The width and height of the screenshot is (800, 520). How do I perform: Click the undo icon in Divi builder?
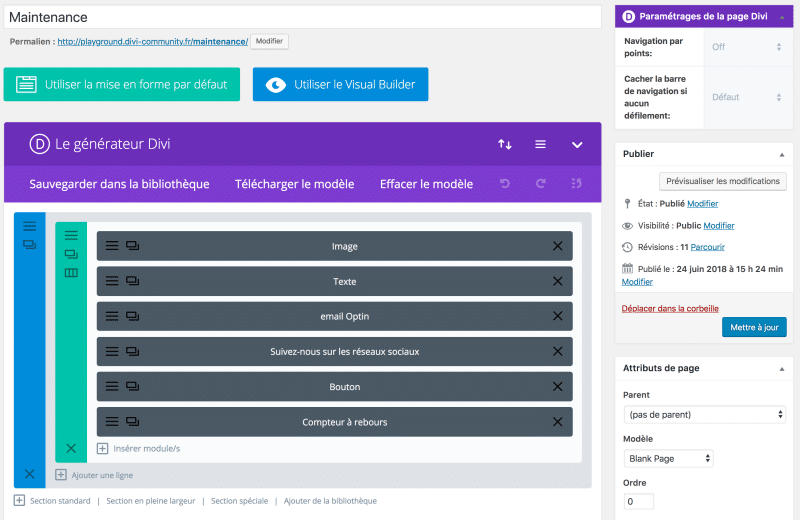(x=505, y=184)
